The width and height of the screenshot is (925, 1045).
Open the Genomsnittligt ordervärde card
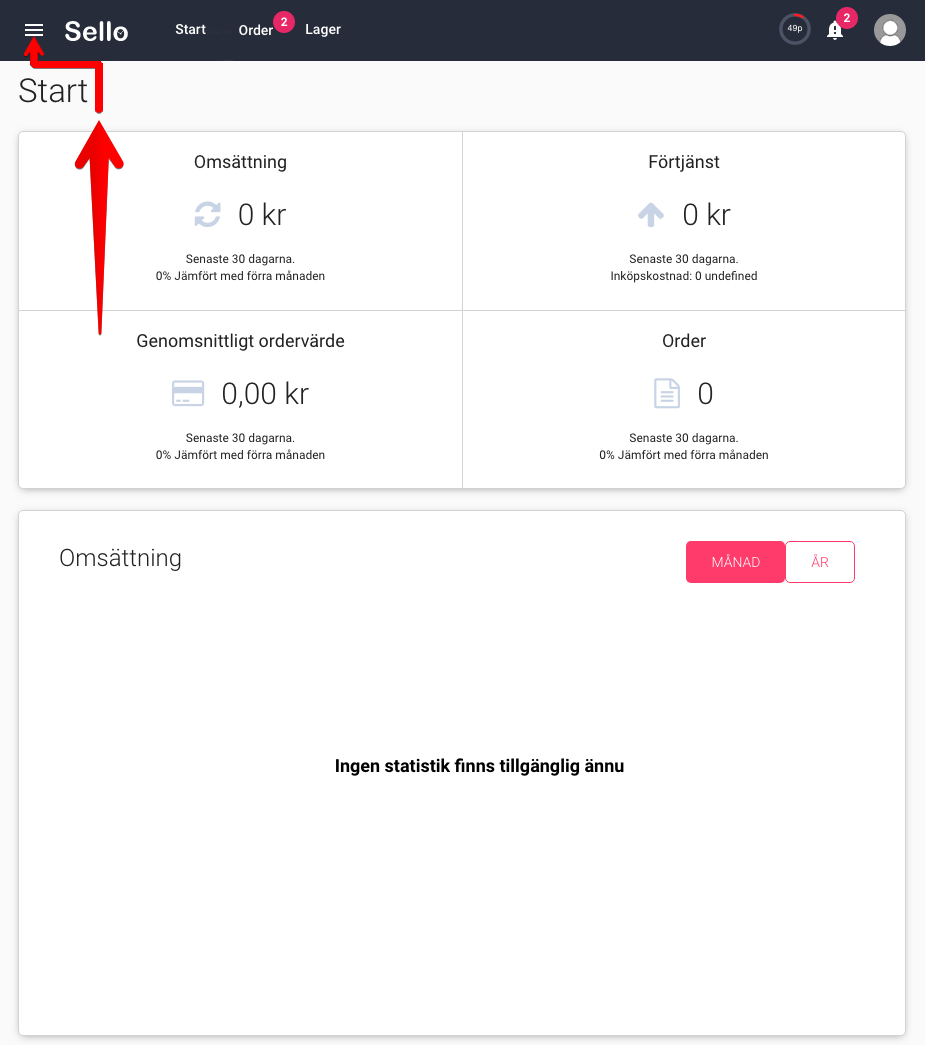point(241,399)
